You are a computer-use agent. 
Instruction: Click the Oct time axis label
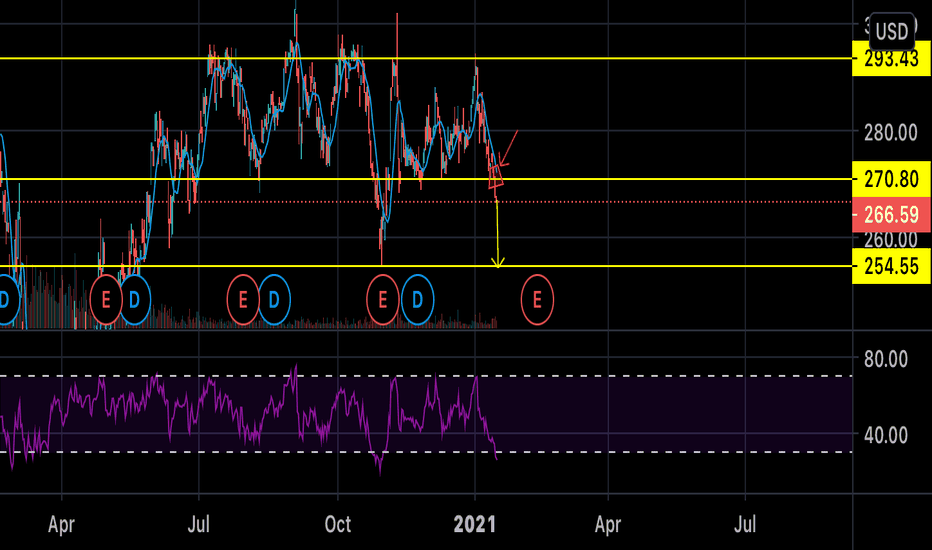click(x=338, y=524)
